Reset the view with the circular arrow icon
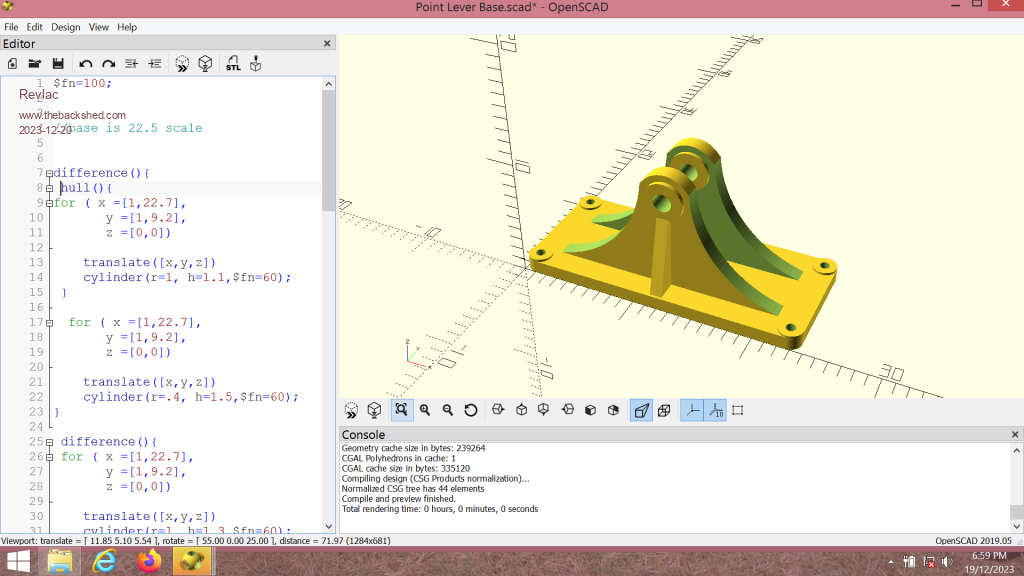Viewport: 1024px width, 576px height. [471, 410]
